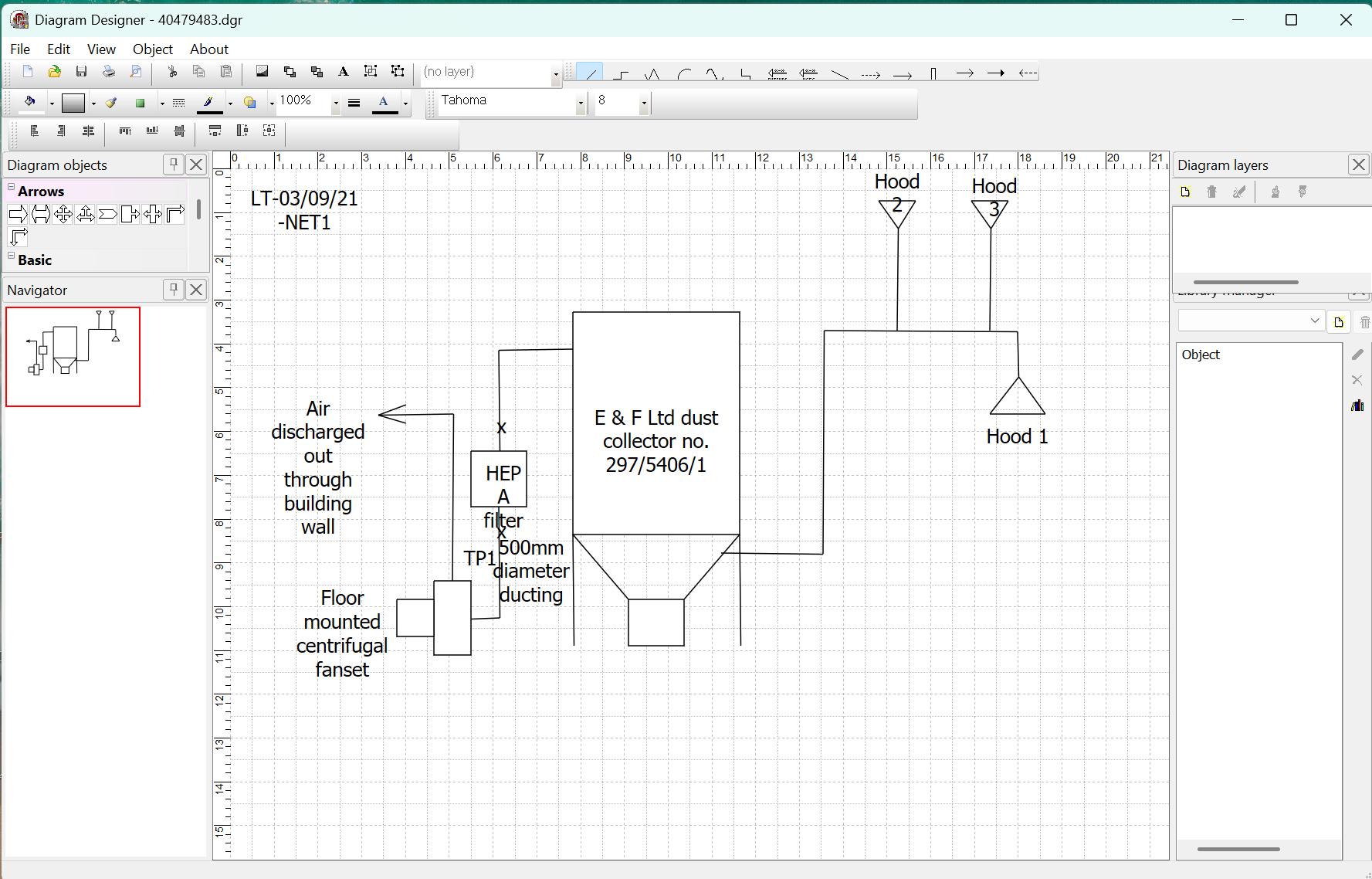Select the dashed arrow connector tool
The height and width of the screenshot is (879, 1372).
[x=870, y=74]
